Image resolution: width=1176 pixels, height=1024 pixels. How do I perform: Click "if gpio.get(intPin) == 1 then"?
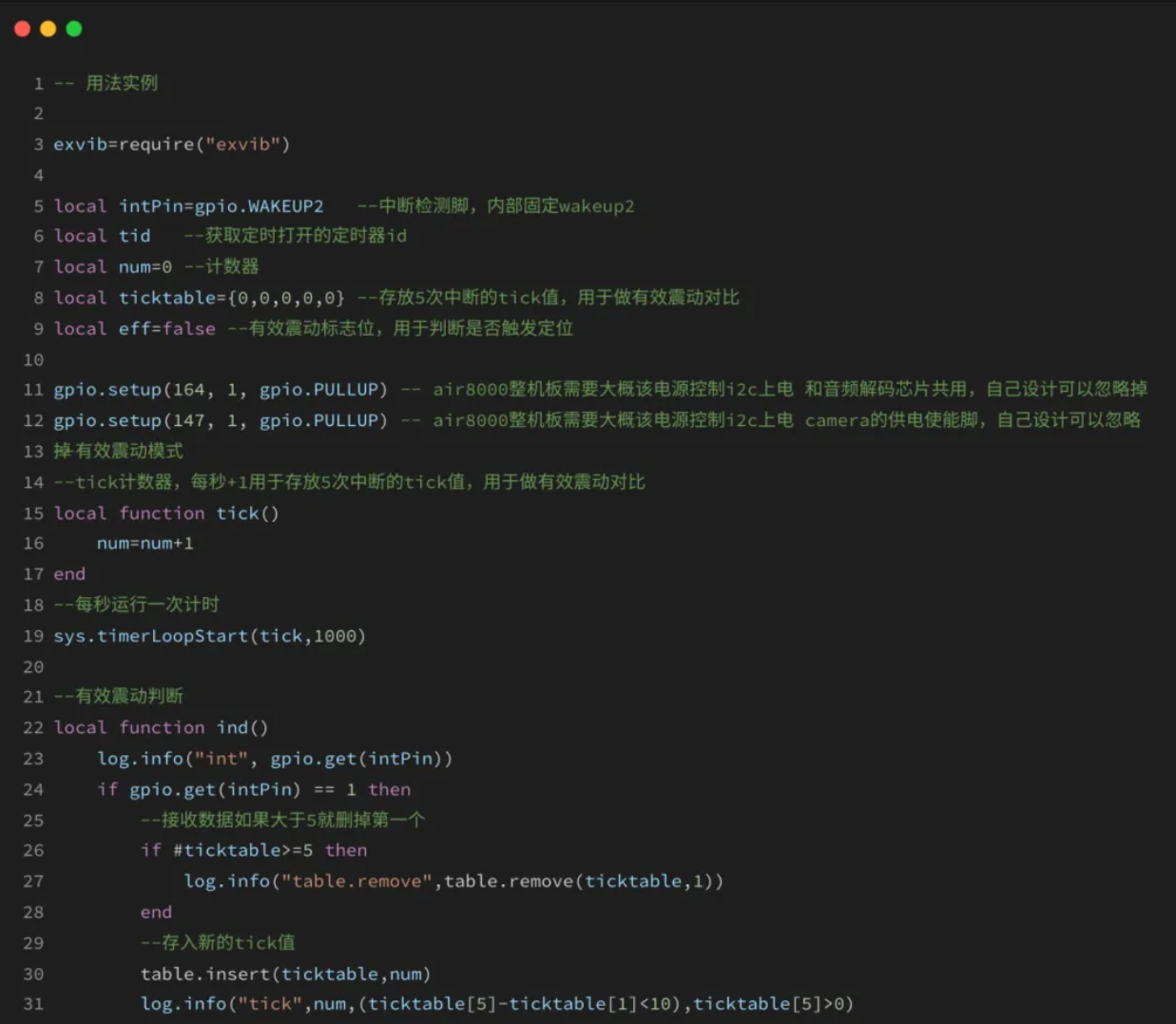(x=254, y=790)
